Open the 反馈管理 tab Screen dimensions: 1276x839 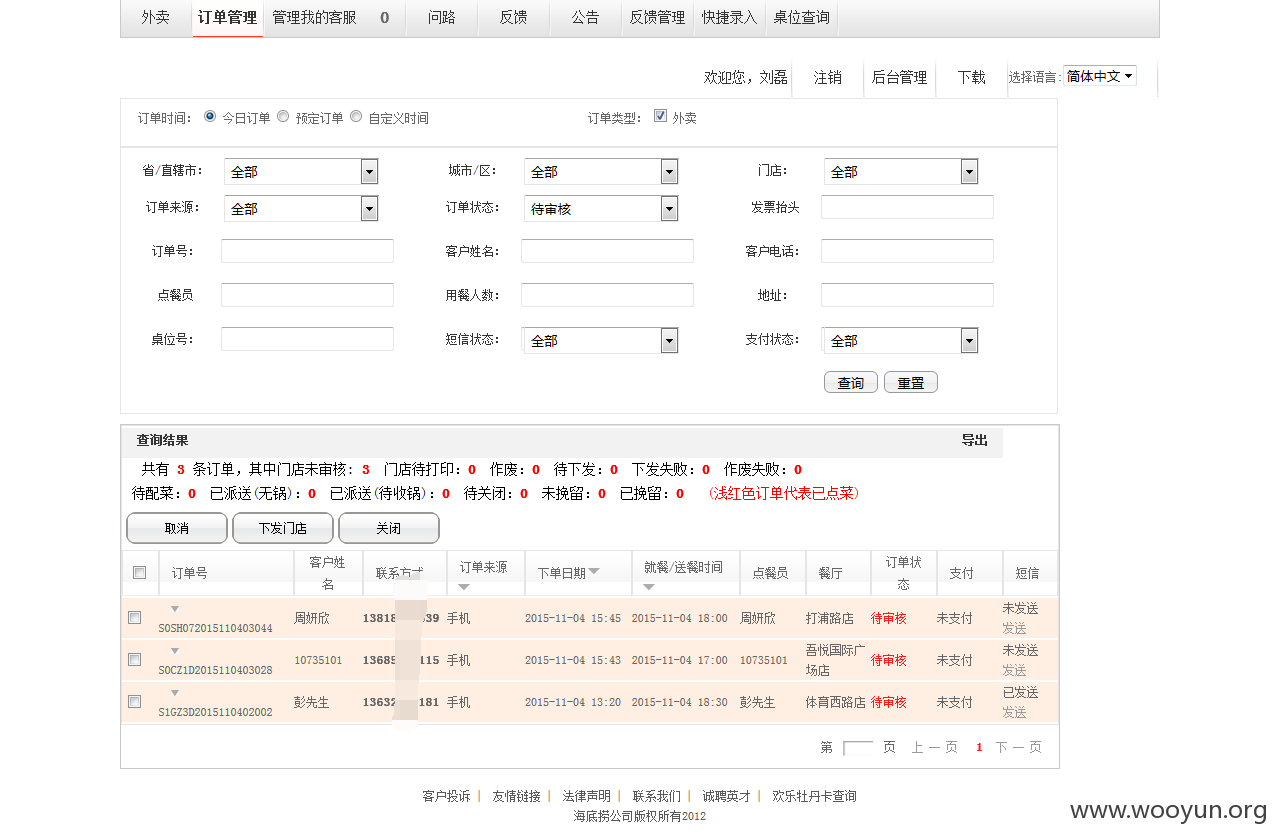[x=657, y=17]
